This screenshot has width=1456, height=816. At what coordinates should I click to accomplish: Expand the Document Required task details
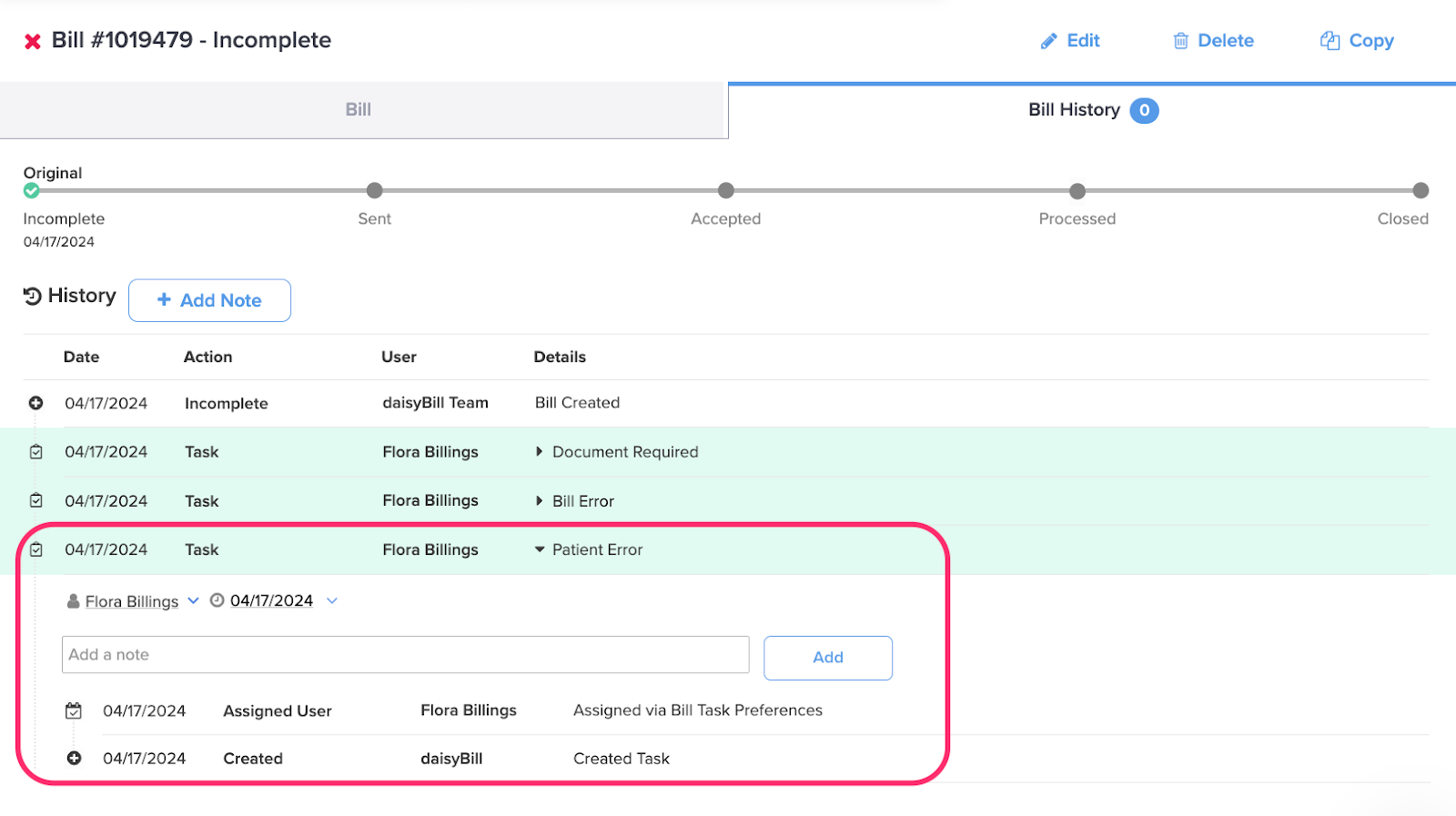pyautogui.click(x=539, y=452)
